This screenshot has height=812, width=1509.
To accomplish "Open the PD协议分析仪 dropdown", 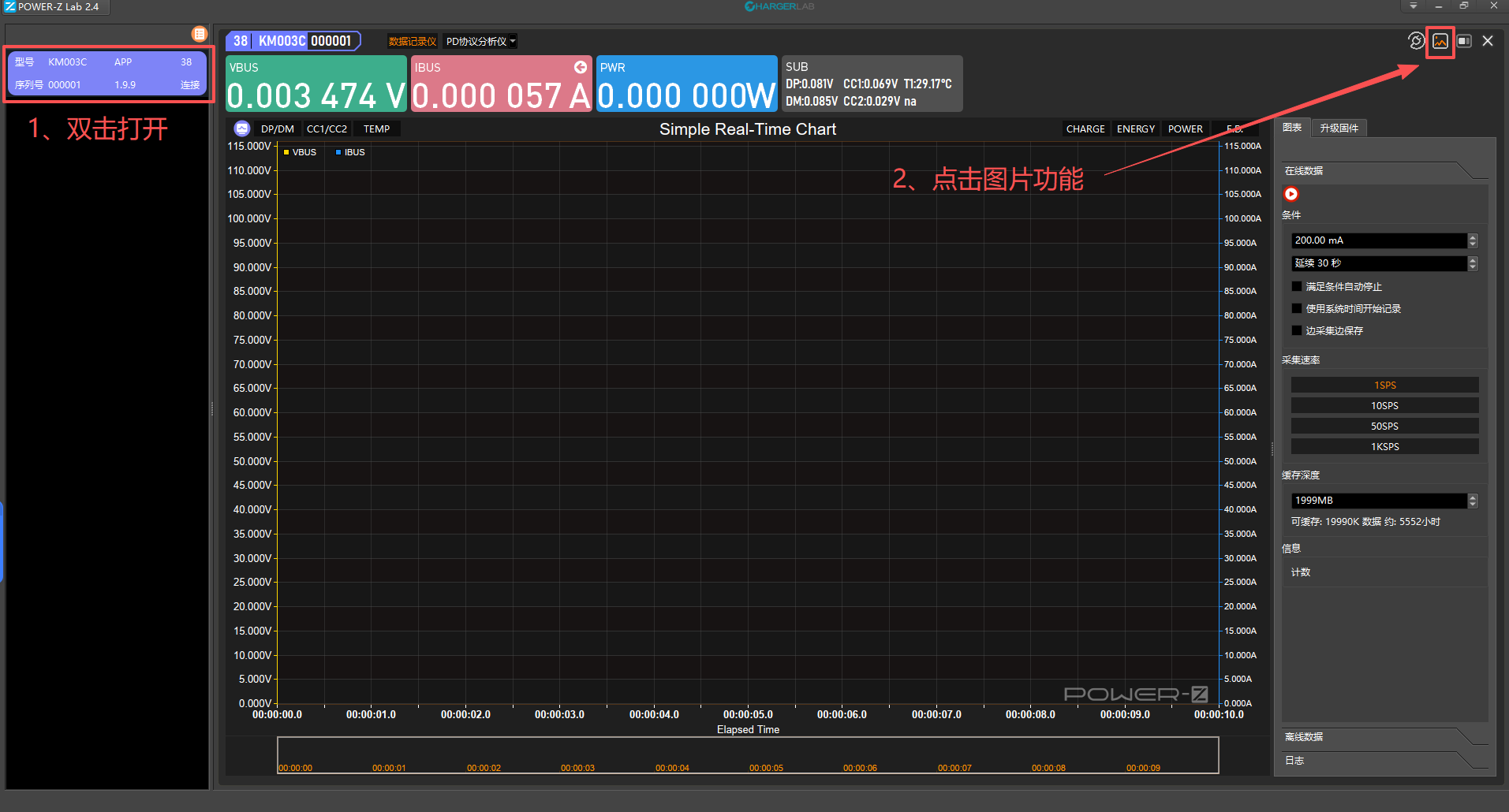I will coord(480,42).
